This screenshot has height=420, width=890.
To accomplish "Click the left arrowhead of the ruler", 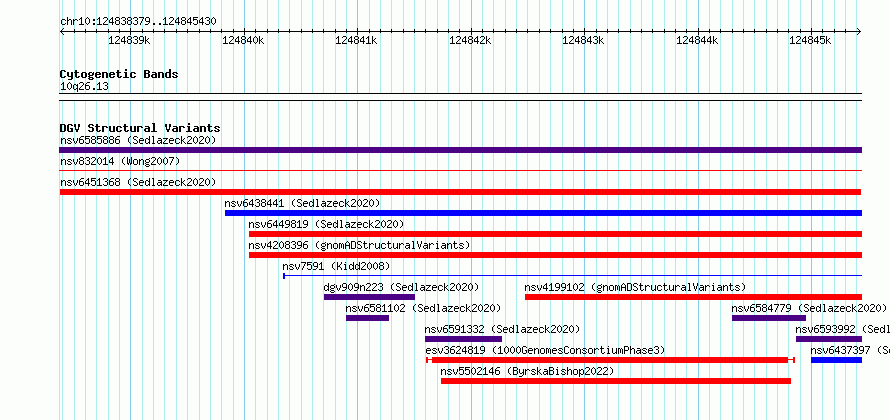I will coord(62,31).
